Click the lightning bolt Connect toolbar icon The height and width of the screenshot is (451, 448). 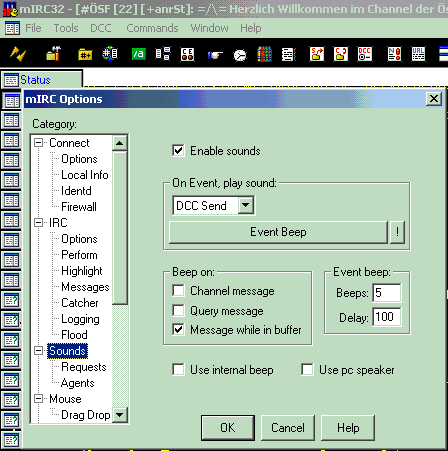pyautogui.click(x=18, y=54)
